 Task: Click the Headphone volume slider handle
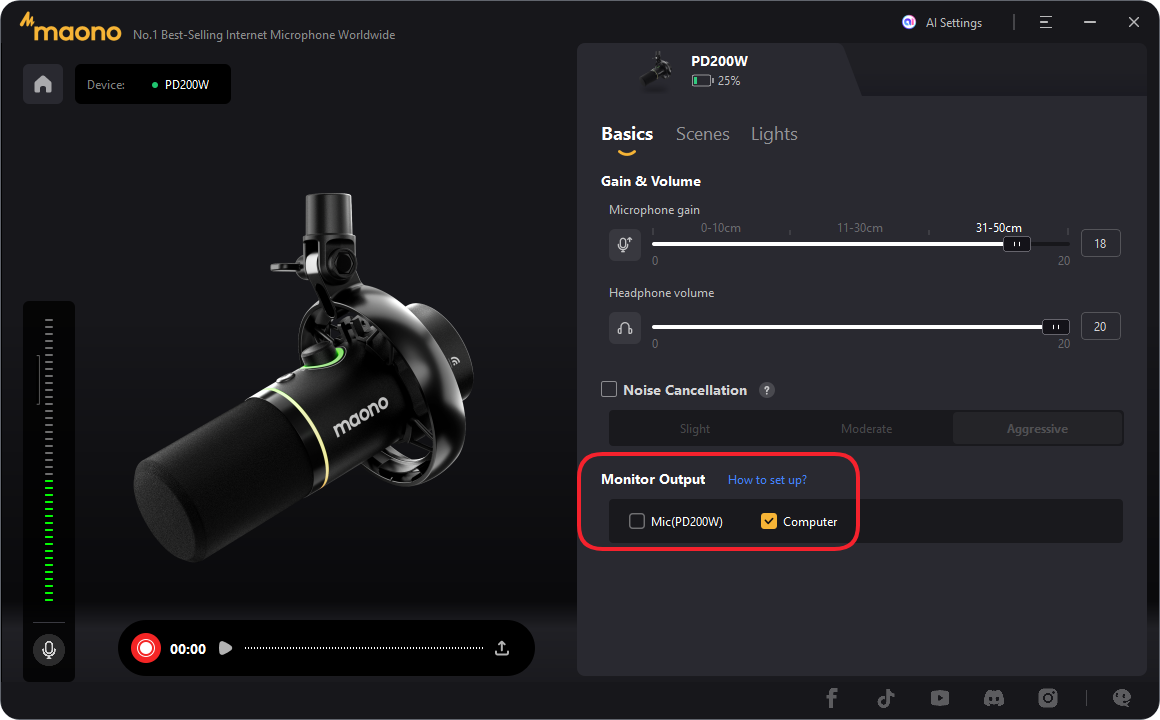pos(1055,326)
